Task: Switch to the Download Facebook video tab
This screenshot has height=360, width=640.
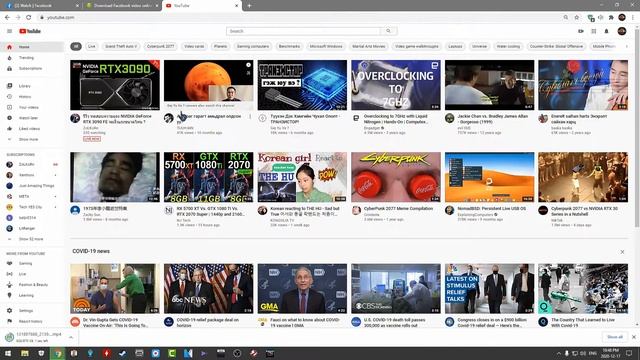Action: click(x=122, y=6)
